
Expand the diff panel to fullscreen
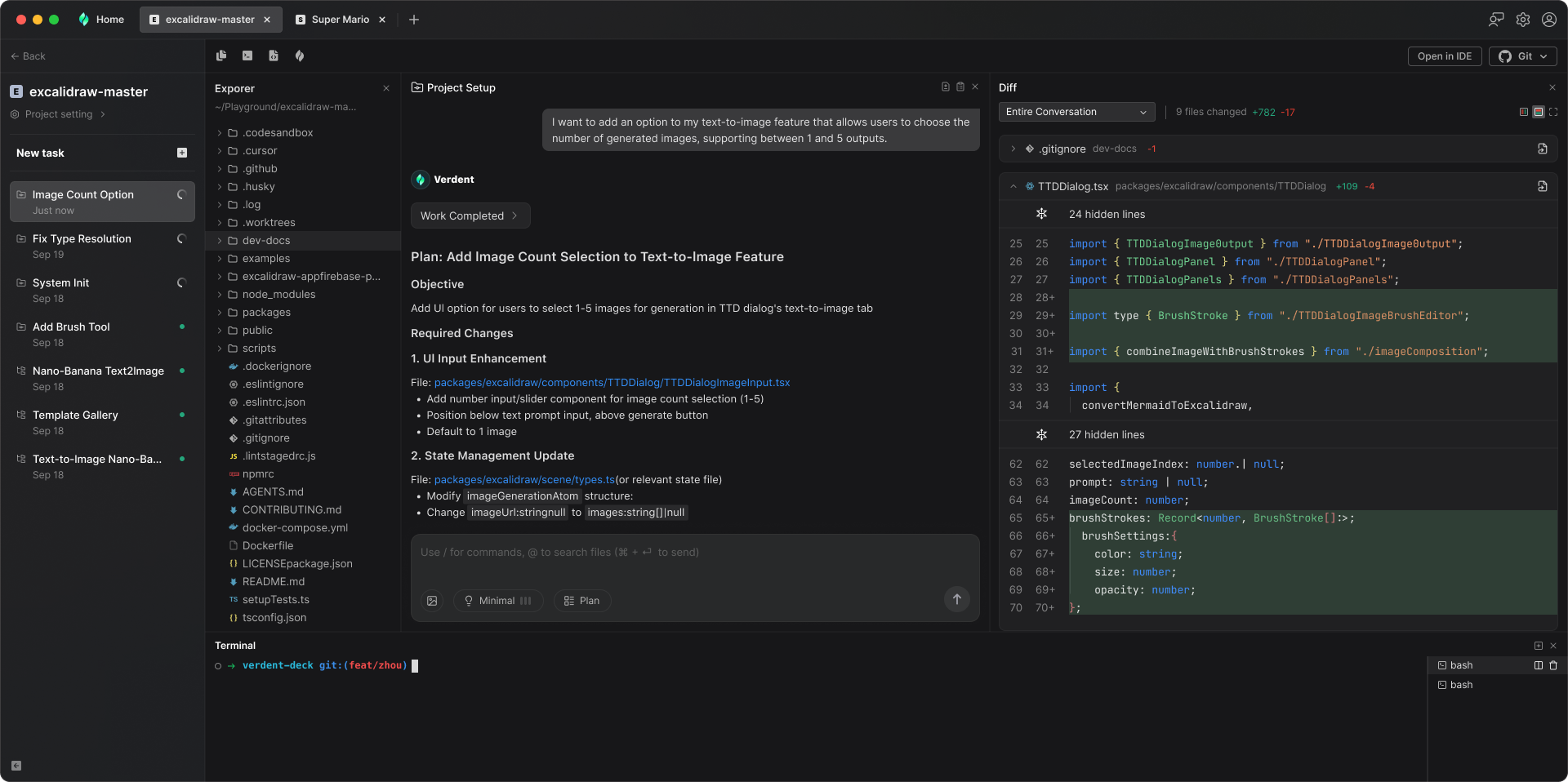tap(1553, 112)
